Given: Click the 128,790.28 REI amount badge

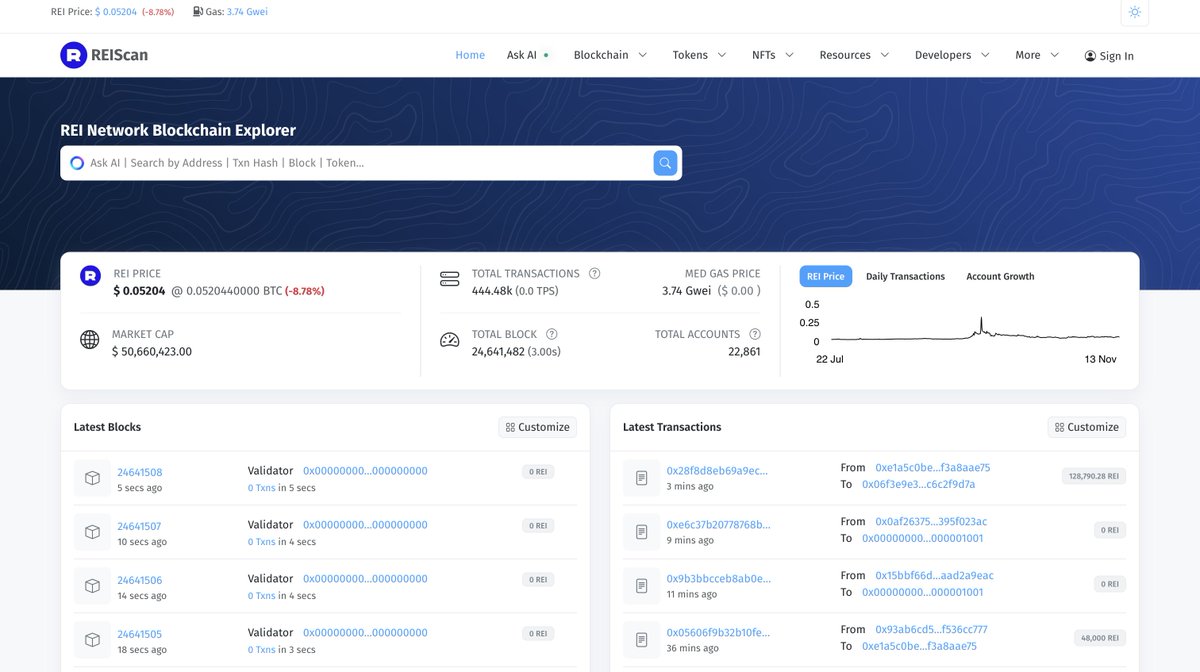Looking at the screenshot, I should tap(1094, 476).
